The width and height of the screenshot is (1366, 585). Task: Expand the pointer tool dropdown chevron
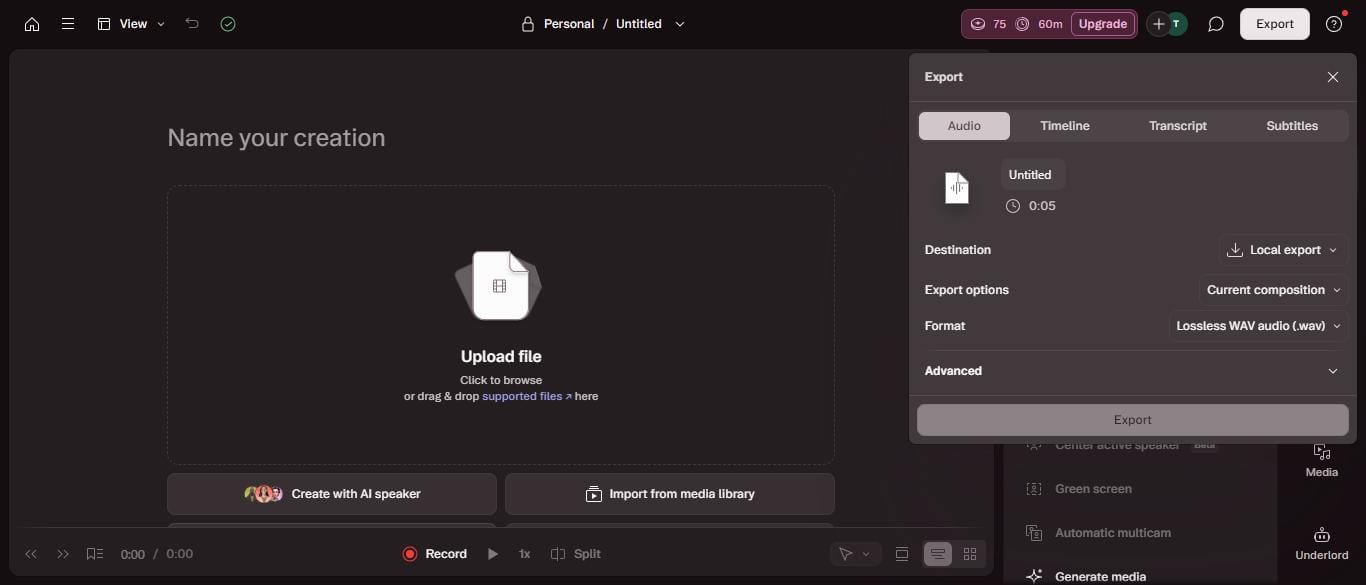(x=866, y=554)
